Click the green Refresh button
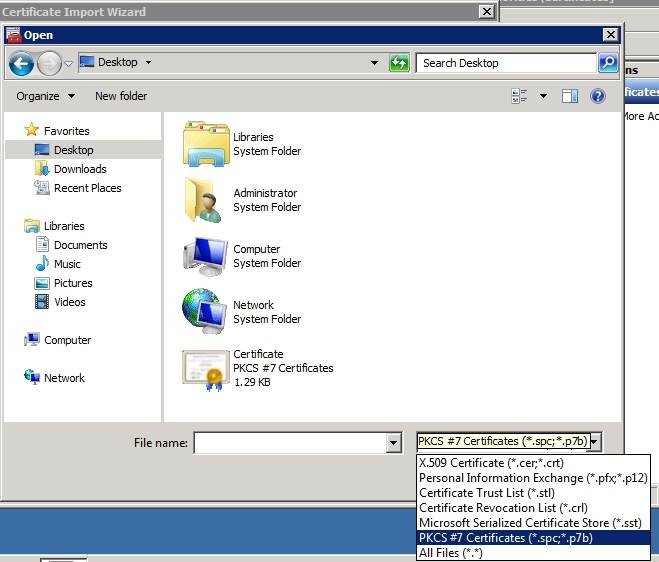The image size is (659, 562). [399, 63]
